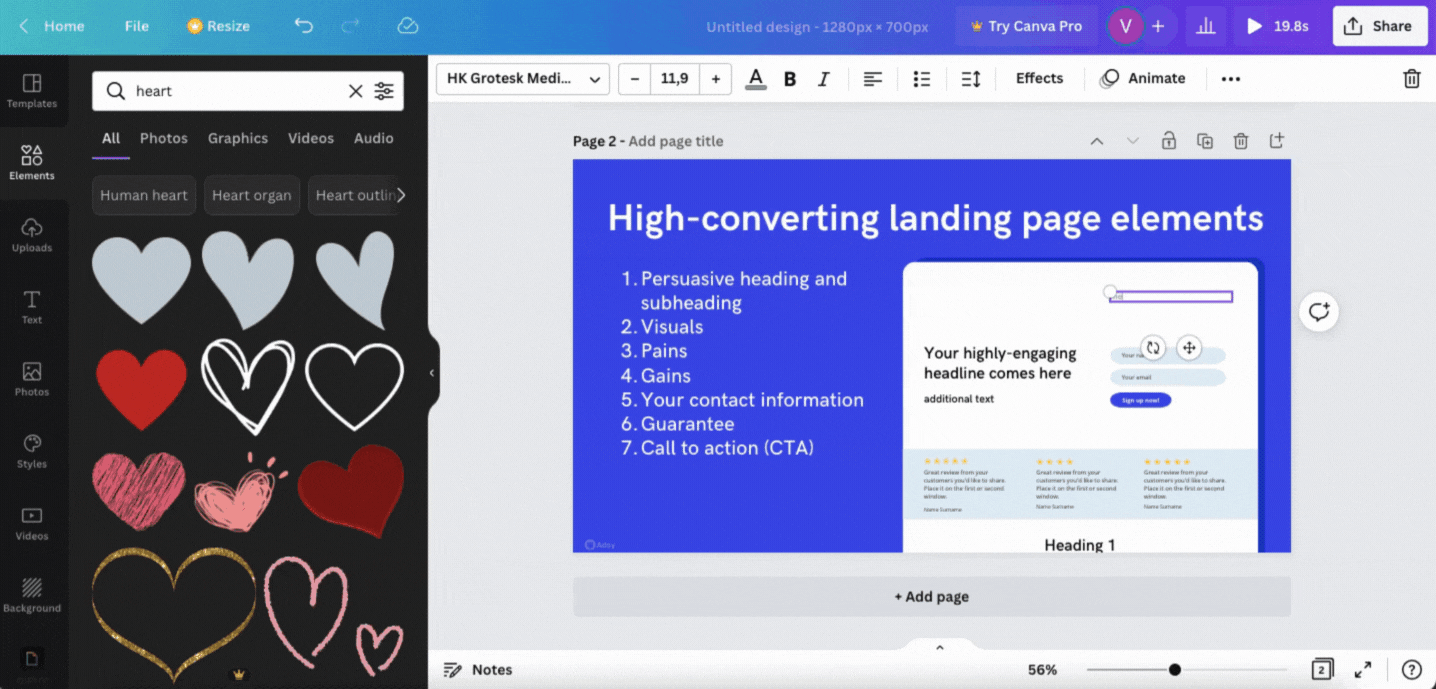Open the font family dropdown
This screenshot has height=689, width=1436.
coord(523,79)
